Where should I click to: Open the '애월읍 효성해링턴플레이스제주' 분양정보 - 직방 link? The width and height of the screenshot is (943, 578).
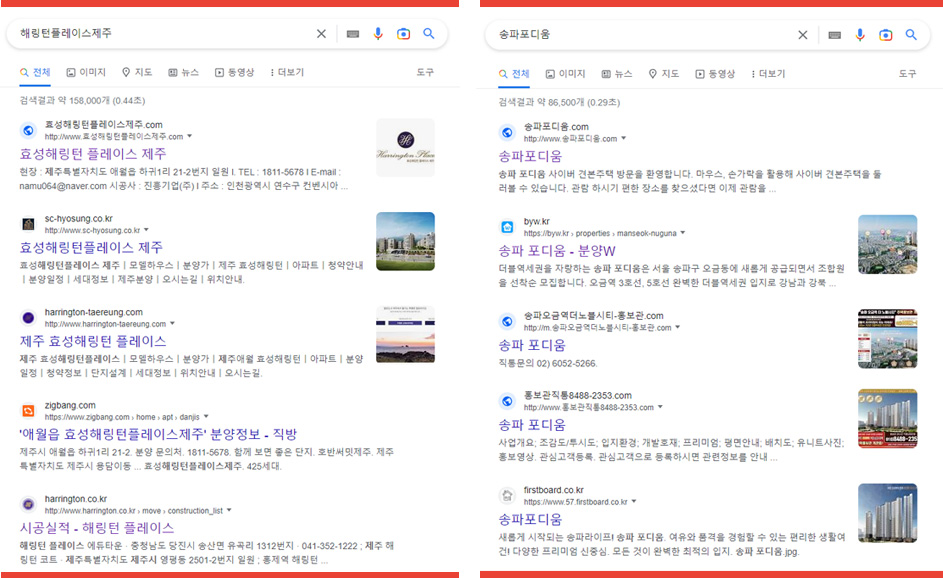tap(159, 434)
